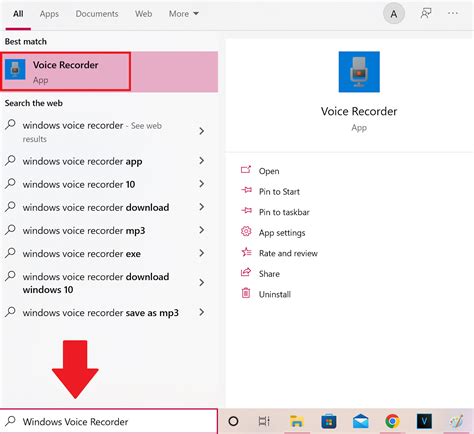The width and height of the screenshot is (474, 434).
Task: Click the magnifier icon in the search box
Action: pyautogui.click(x=11, y=421)
